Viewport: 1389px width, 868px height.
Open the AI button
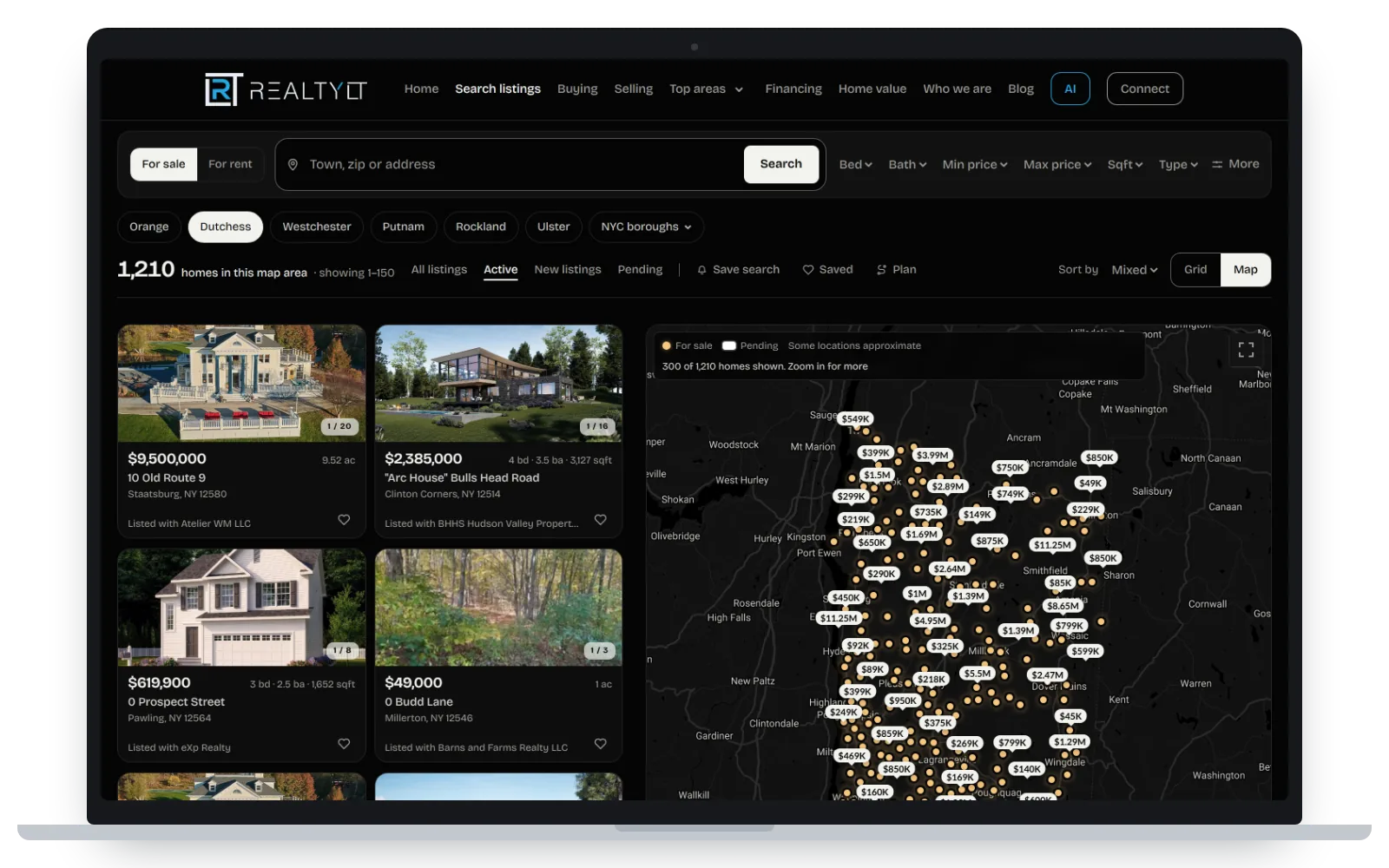pos(1070,89)
